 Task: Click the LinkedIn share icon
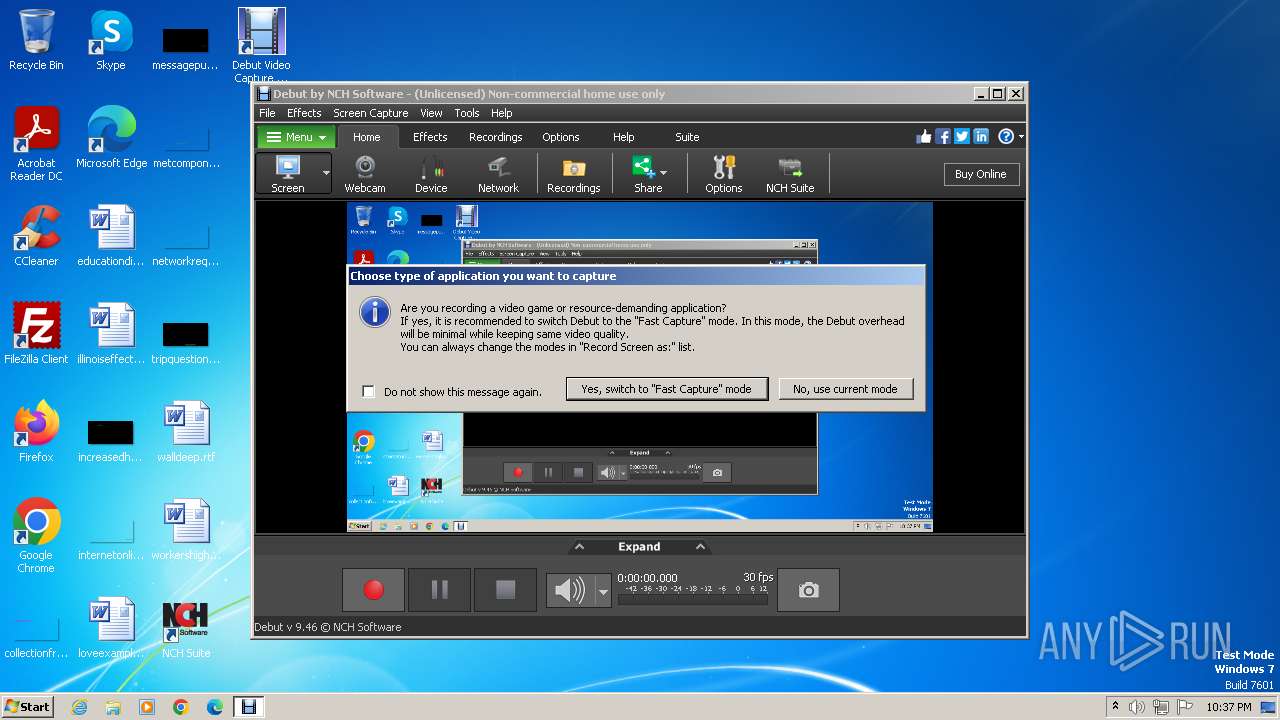click(x=981, y=137)
